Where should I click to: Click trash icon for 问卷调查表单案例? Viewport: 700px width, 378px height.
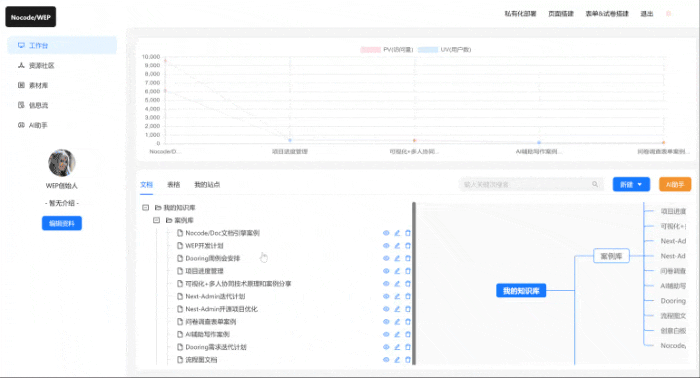(408, 322)
